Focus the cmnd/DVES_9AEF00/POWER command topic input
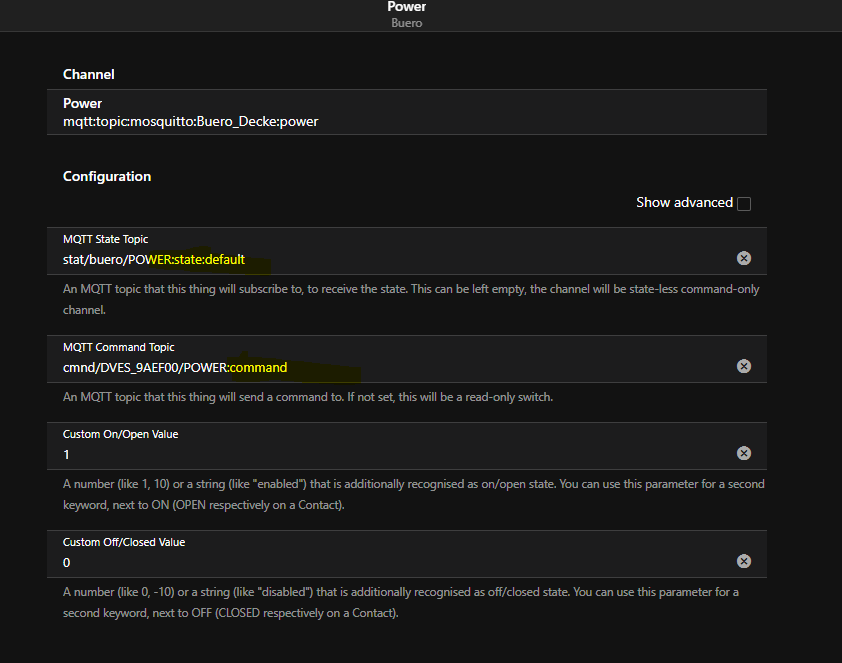The image size is (842, 663). pos(396,367)
